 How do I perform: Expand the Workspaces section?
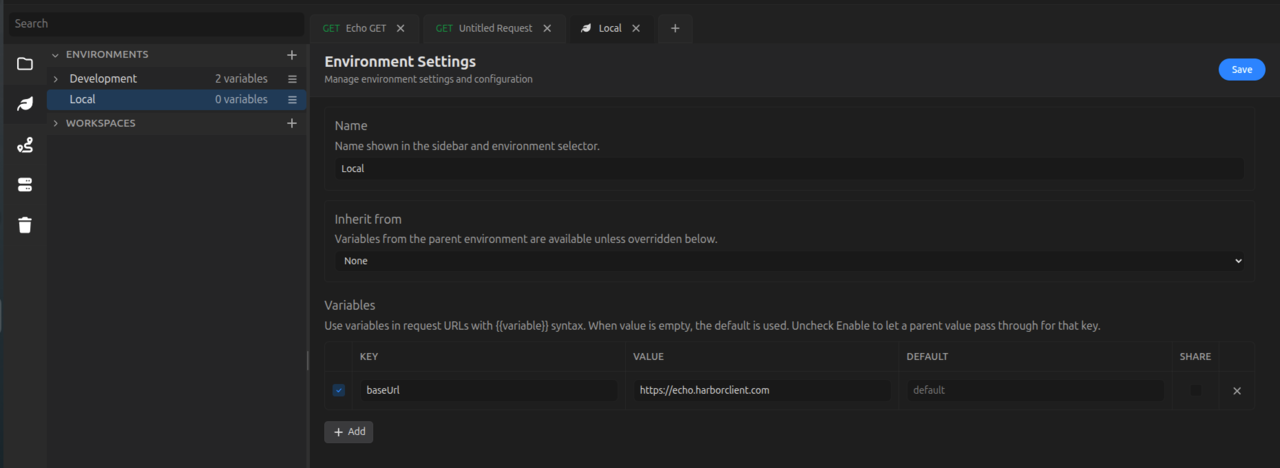[x=56, y=123]
